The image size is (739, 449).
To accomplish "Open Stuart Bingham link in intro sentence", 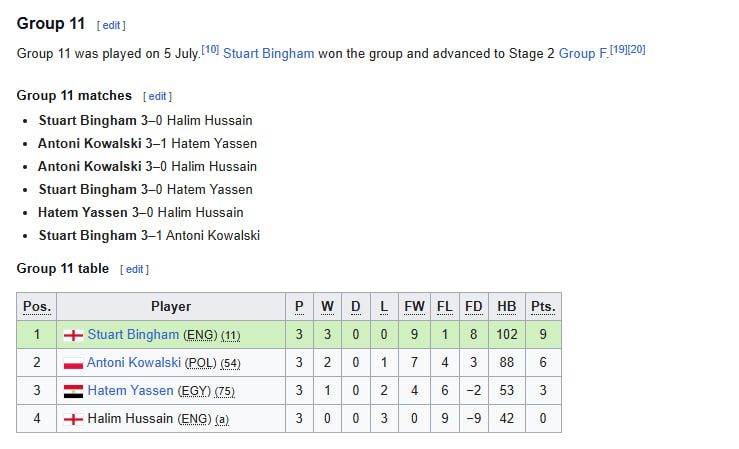I will (269, 54).
